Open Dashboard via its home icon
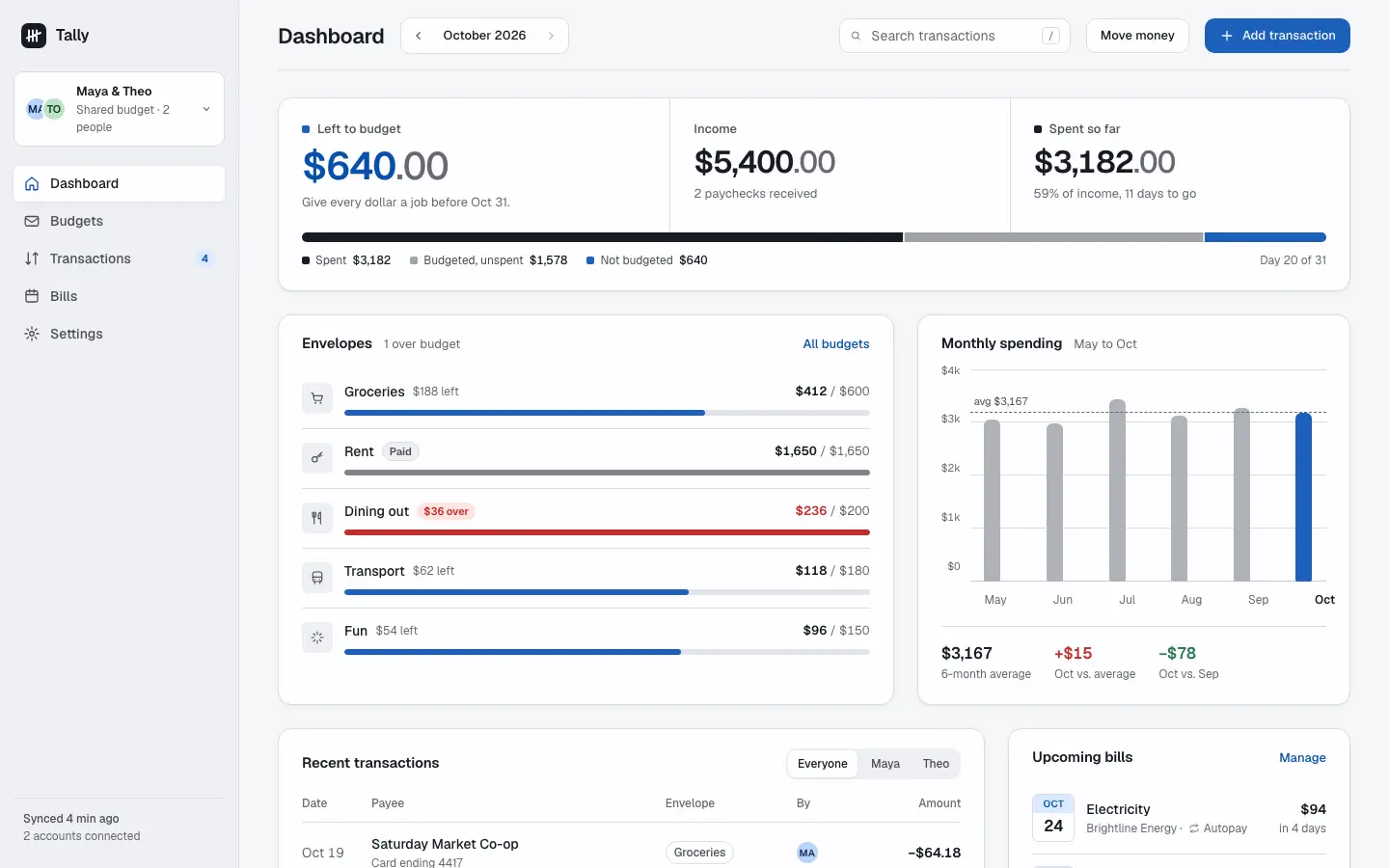 click(x=32, y=183)
